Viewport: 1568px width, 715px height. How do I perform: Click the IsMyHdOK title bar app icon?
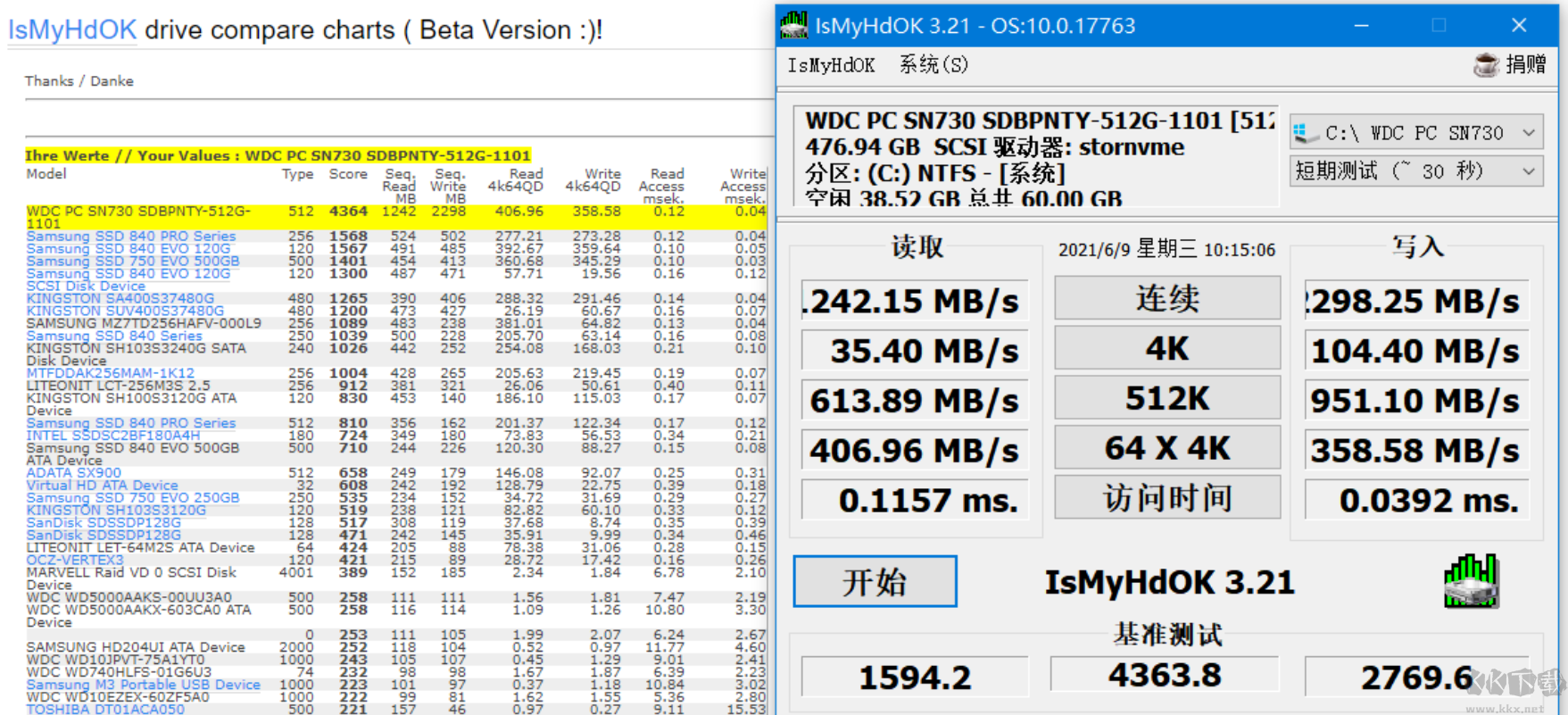click(x=793, y=25)
